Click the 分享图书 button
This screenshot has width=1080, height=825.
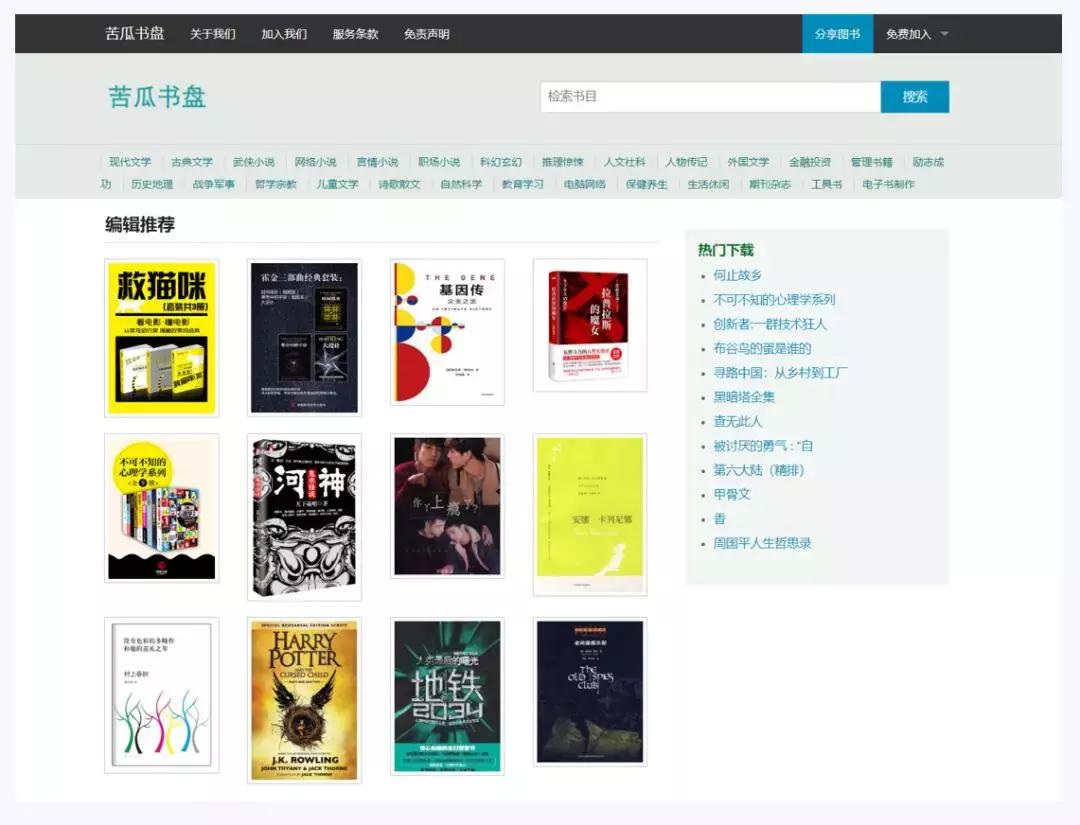837,33
